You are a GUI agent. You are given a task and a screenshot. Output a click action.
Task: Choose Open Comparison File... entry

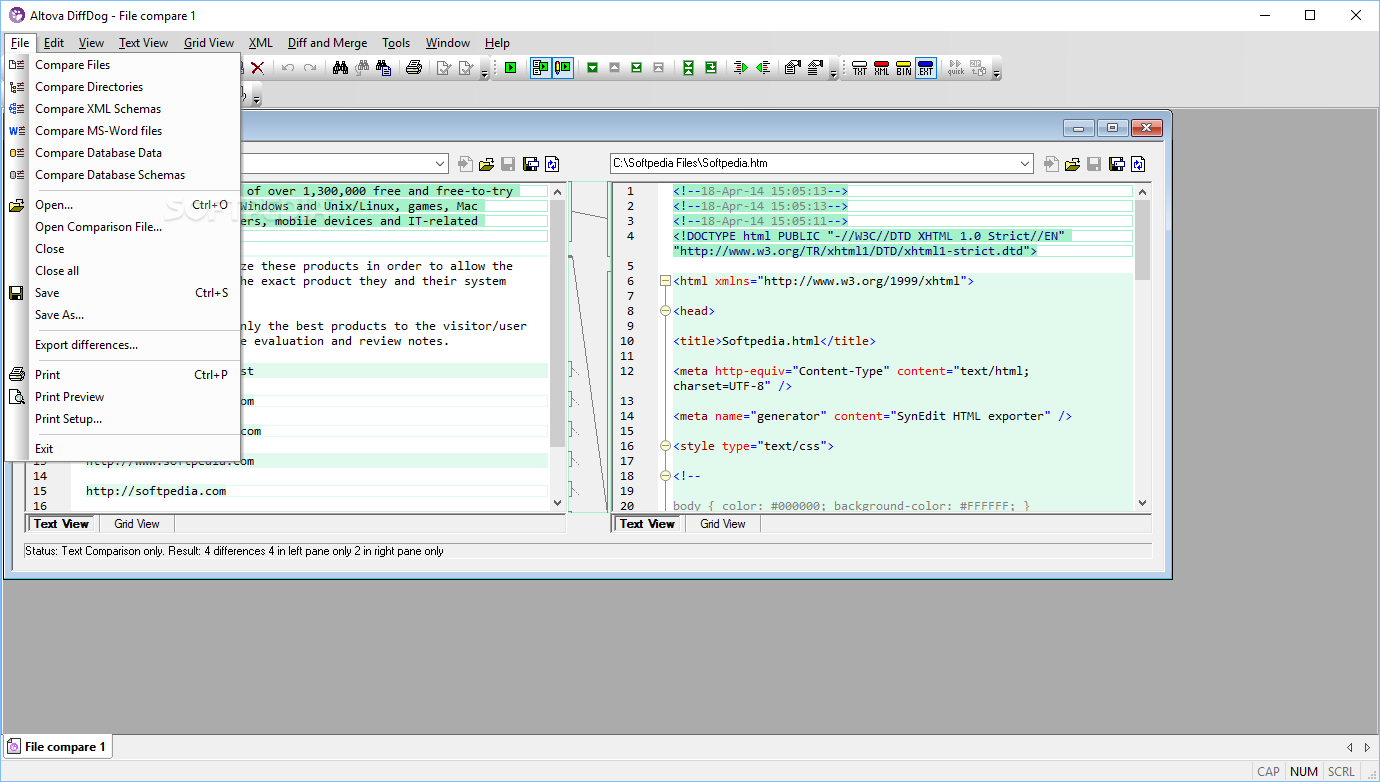(x=122, y=227)
